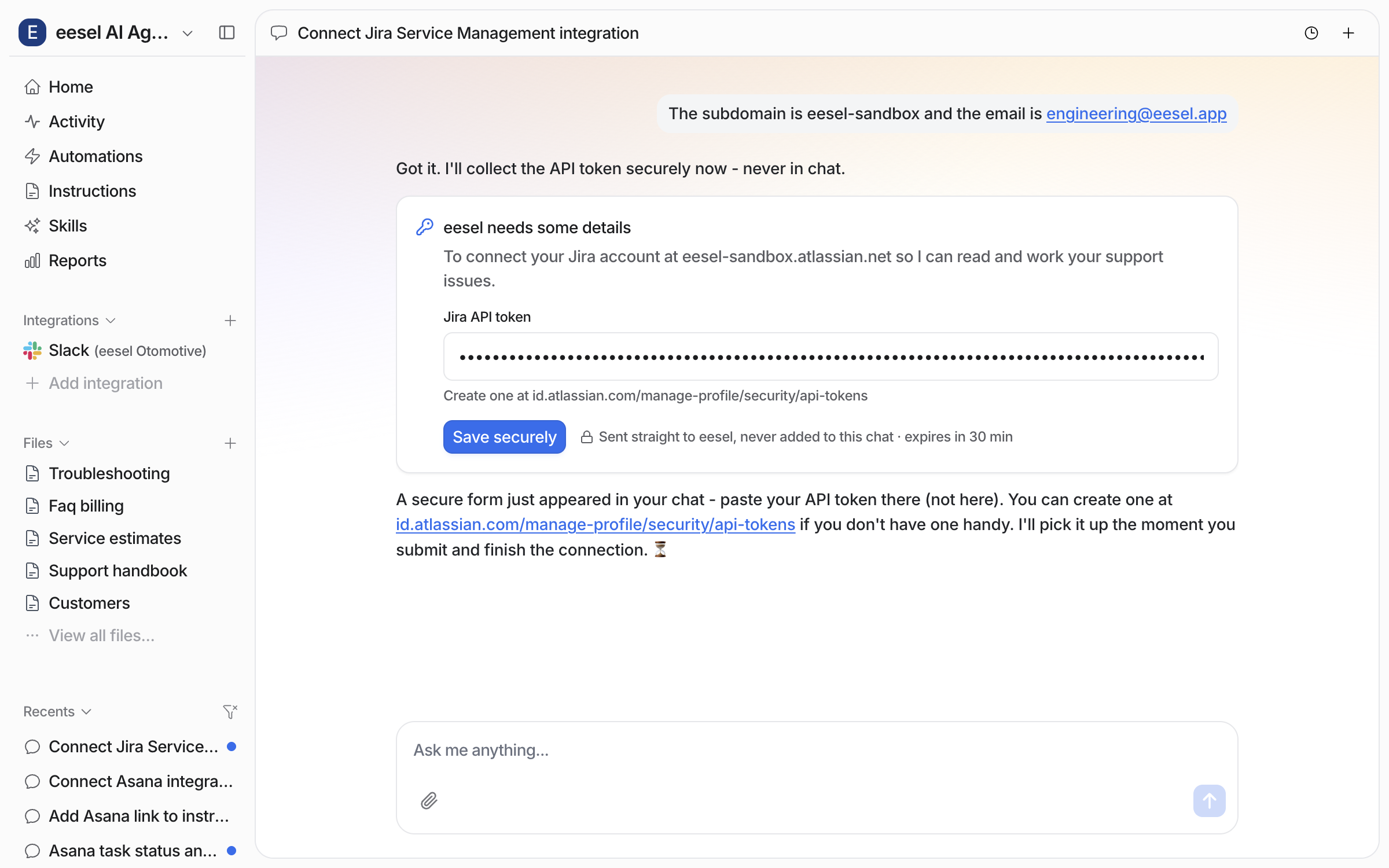Screen dimensions: 1389x868
Task: Click the engineering@eesel.app email link
Action: (1136, 113)
